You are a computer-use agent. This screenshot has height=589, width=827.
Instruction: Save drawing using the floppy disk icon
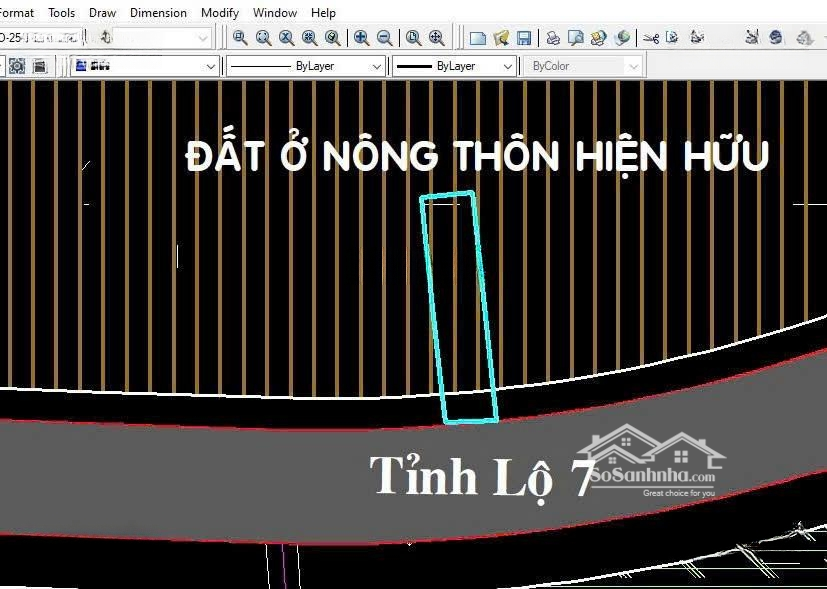pyautogui.click(x=523, y=38)
